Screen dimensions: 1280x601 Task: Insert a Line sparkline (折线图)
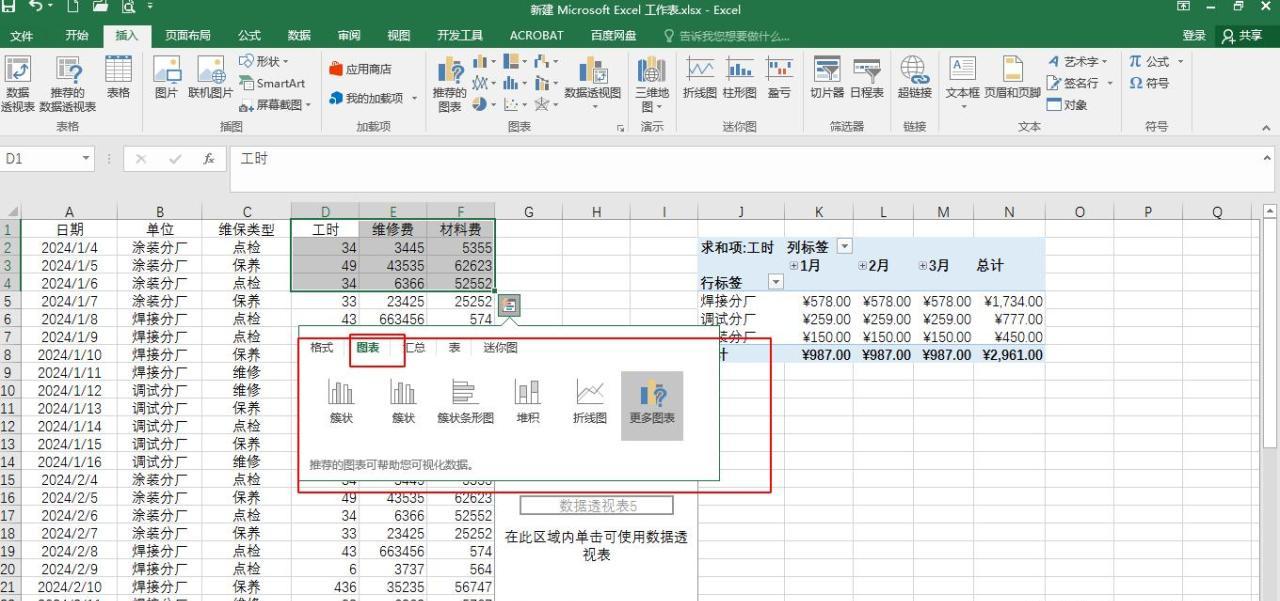pyautogui.click(x=700, y=78)
